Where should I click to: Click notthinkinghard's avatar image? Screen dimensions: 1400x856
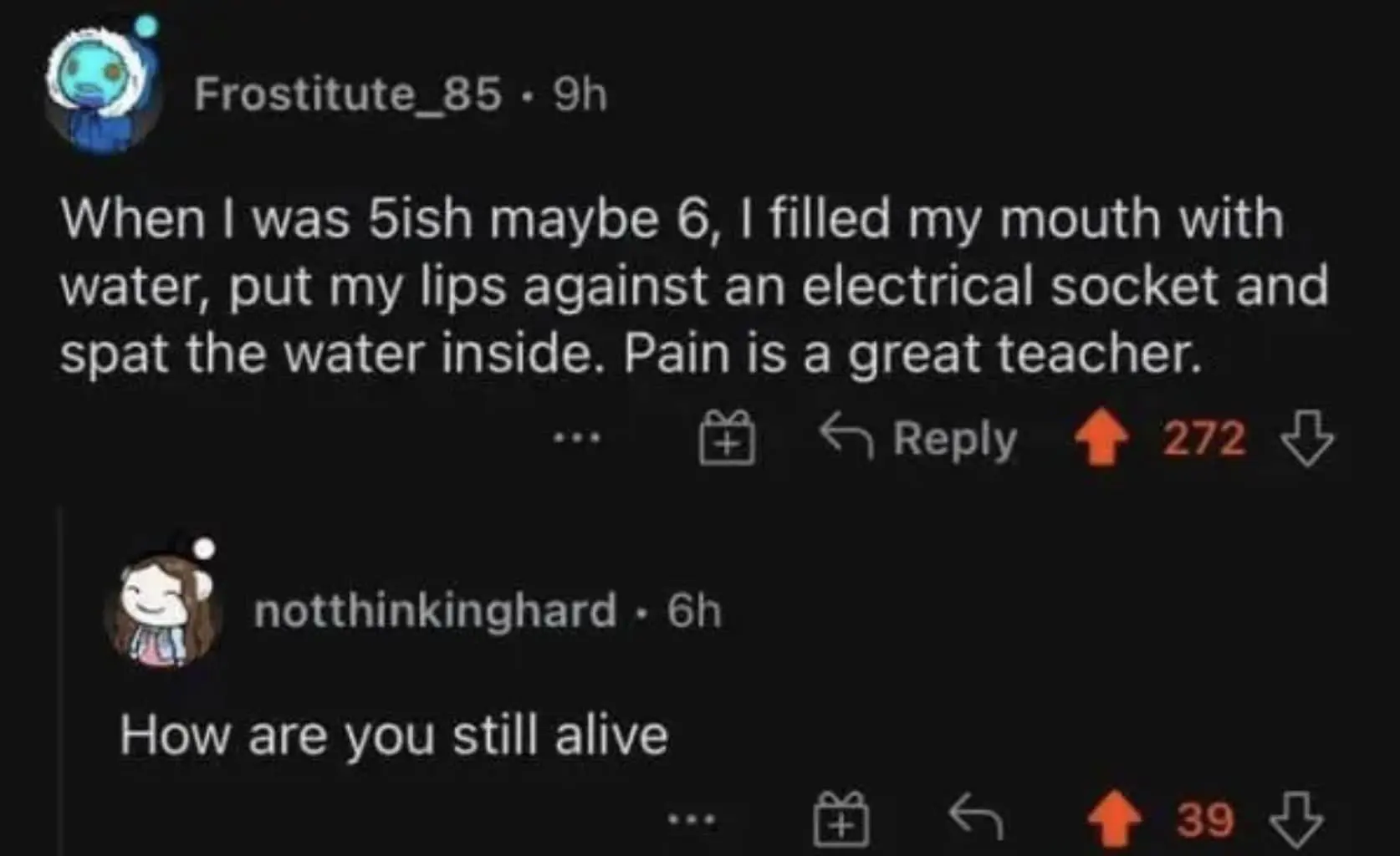point(163,609)
